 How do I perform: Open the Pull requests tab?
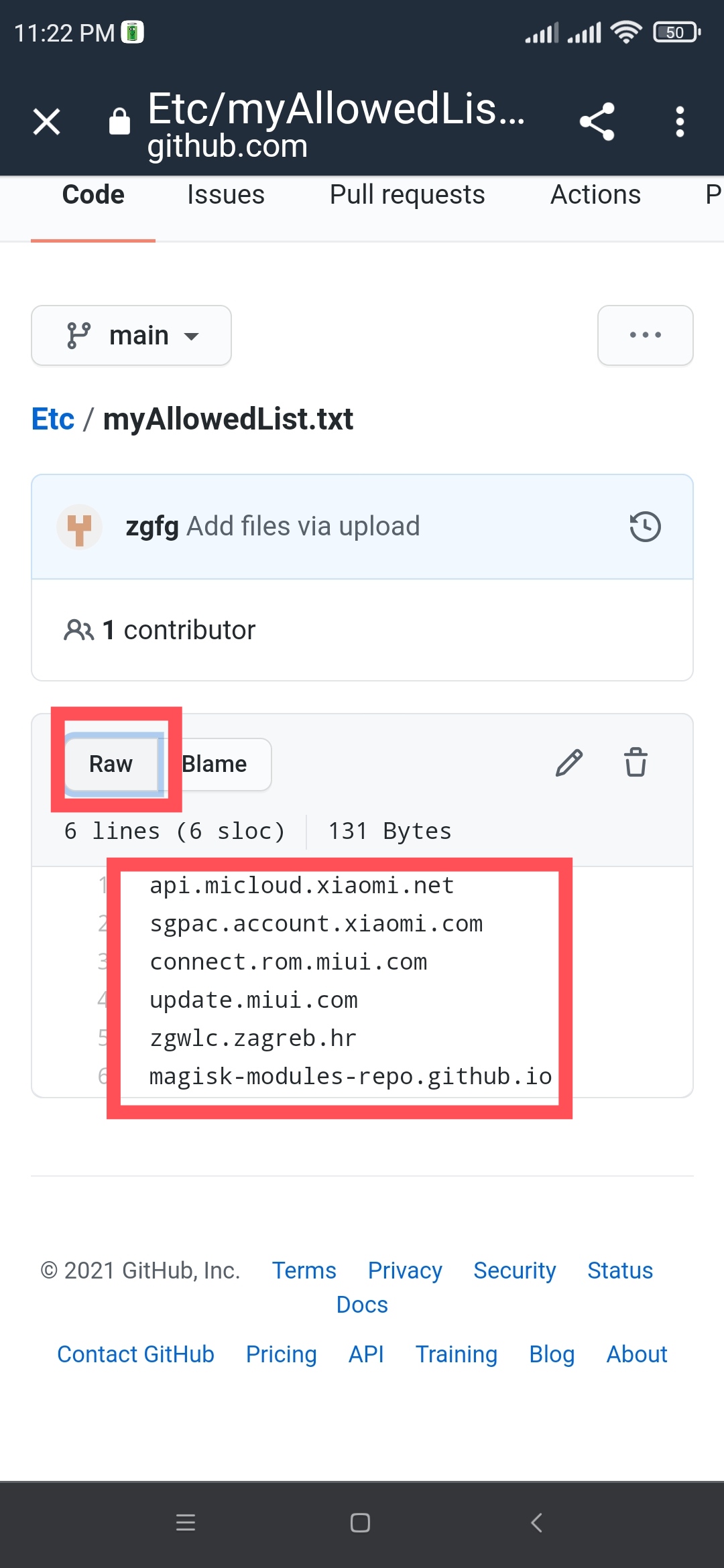[407, 194]
